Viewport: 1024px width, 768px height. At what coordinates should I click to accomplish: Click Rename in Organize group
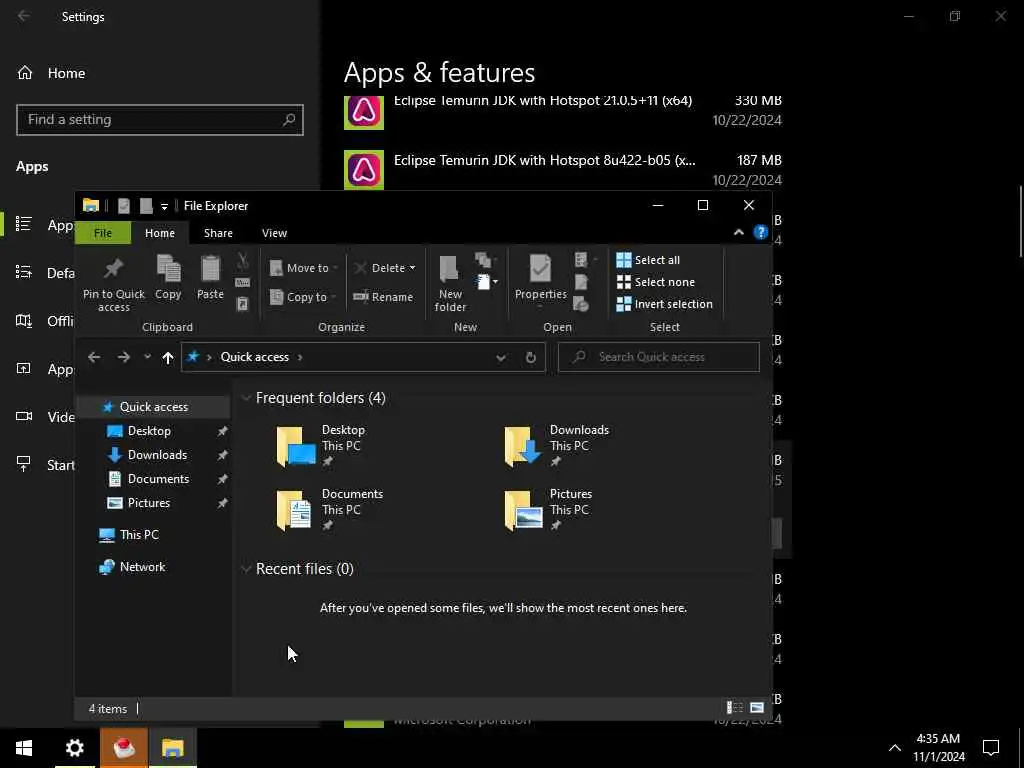coord(383,296)
